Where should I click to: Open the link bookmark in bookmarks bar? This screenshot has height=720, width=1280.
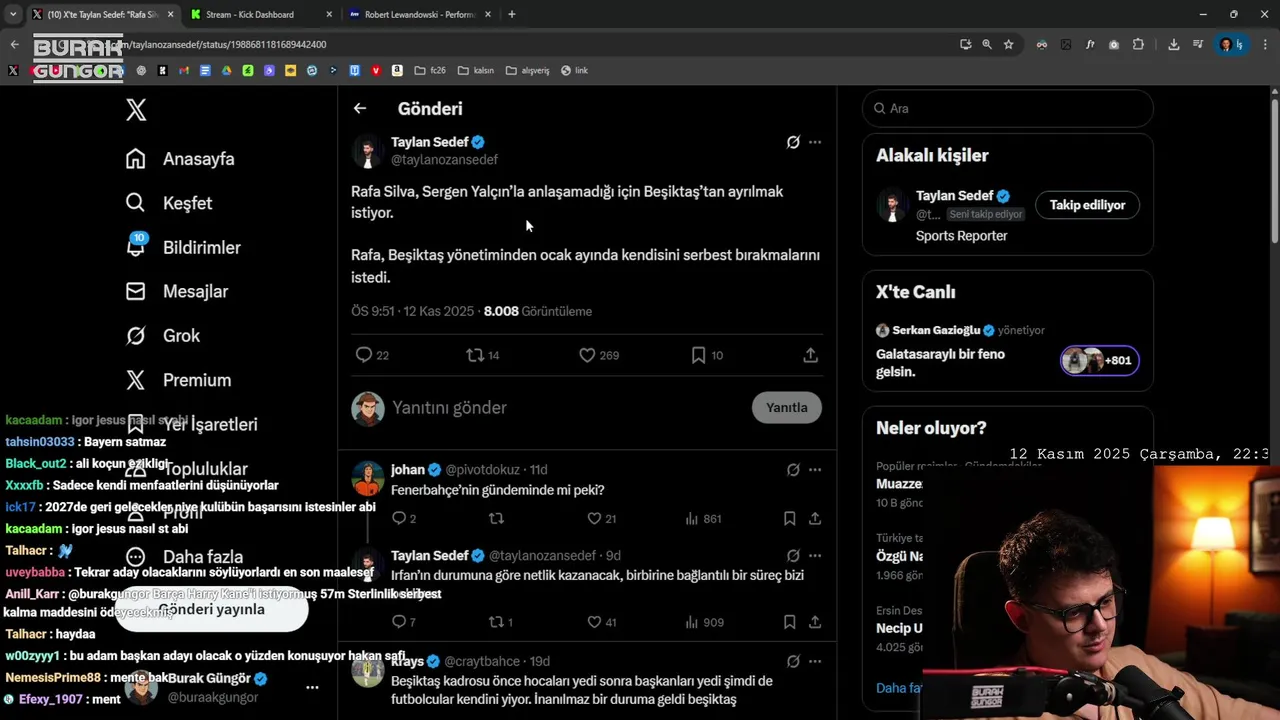(574, 70)
